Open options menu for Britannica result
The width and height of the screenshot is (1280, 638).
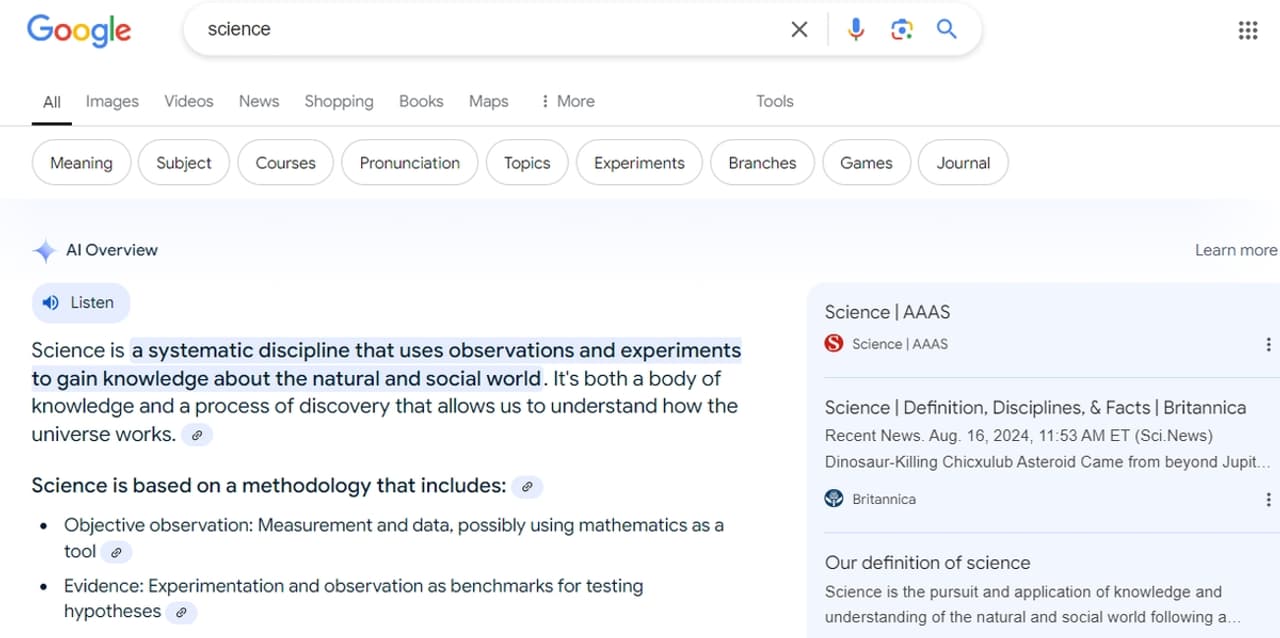tap(1268, 499)
